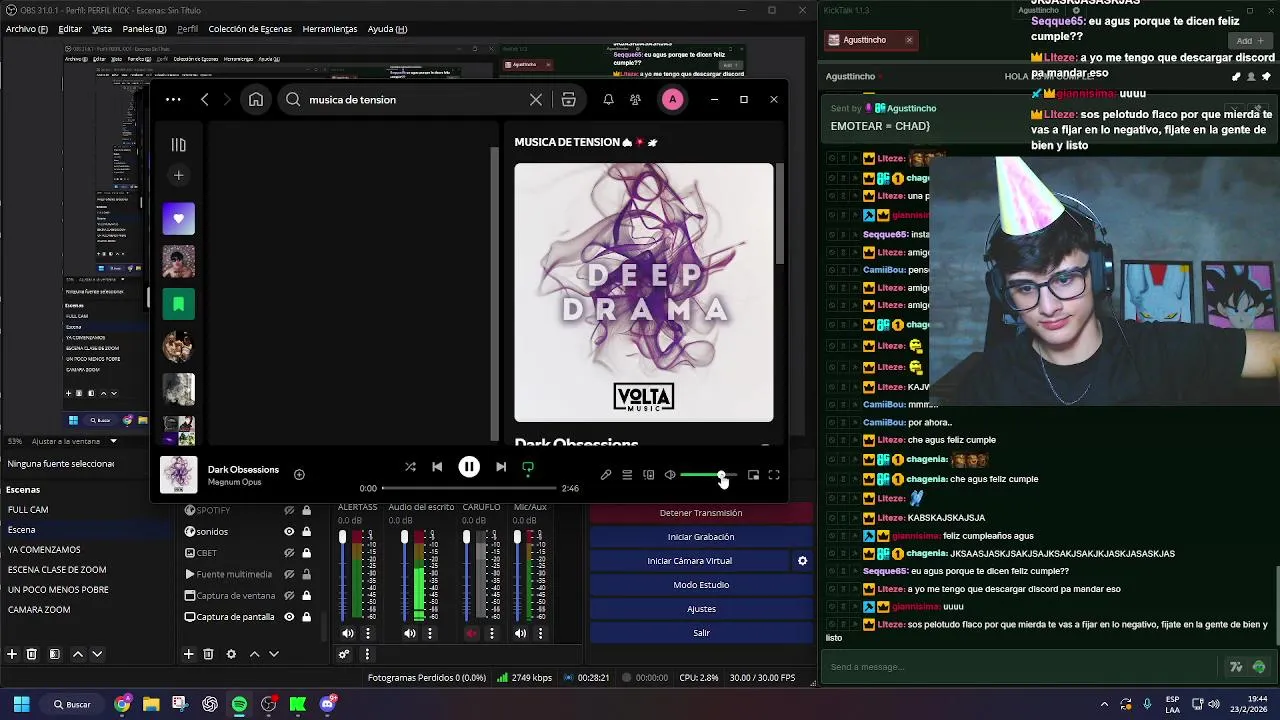Viewport: 1280px width, 720px height.
Task: Seek in the song progress bar
Action: coord(468,488)
